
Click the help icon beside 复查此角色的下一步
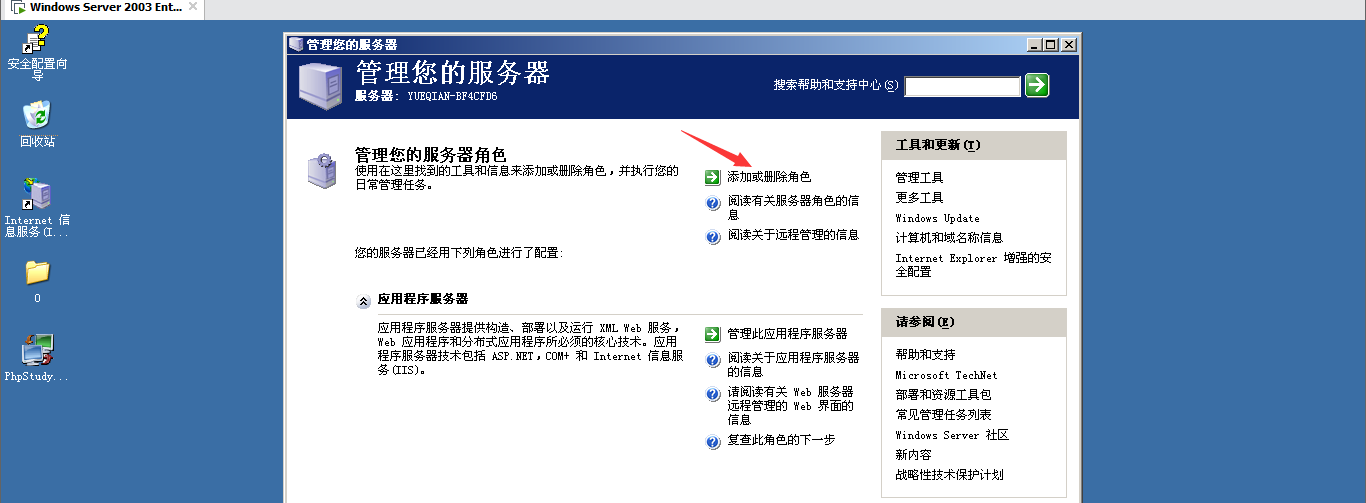(713, 441)
